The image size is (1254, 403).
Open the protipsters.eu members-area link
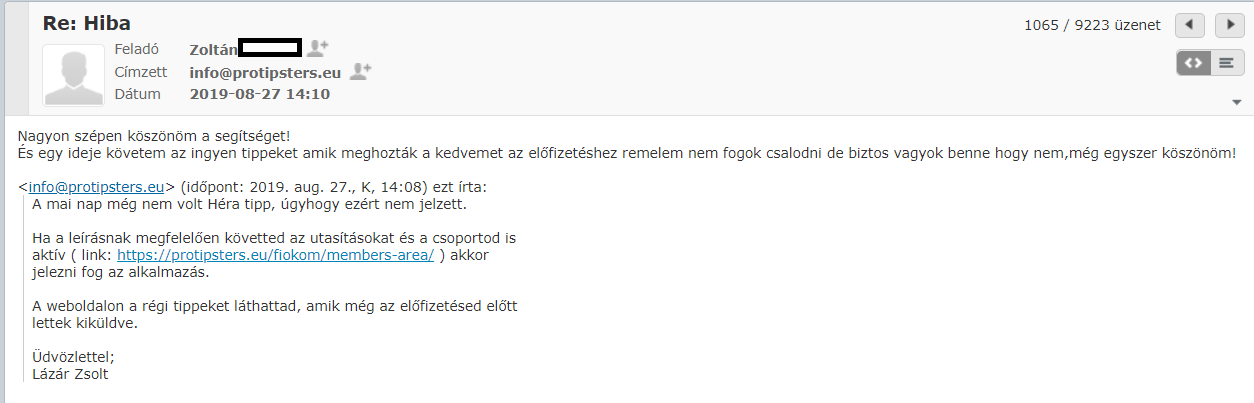289,255
